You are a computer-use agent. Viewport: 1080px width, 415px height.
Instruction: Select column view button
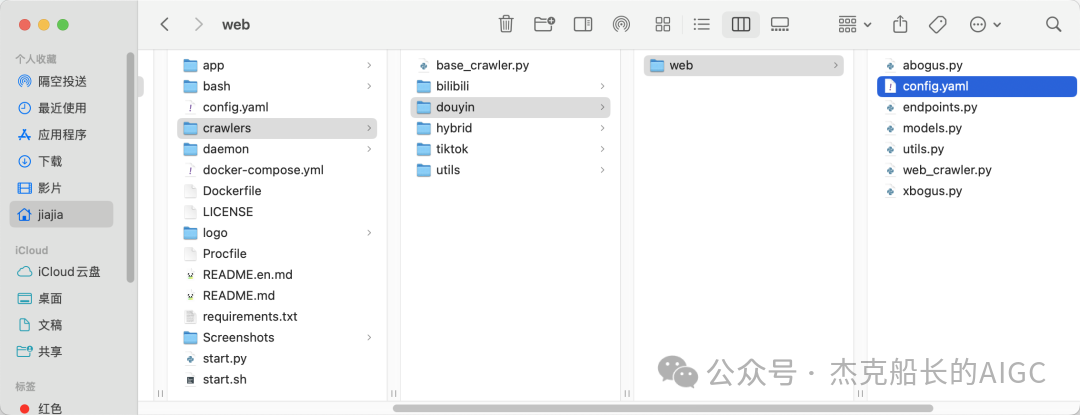[740, 25]
